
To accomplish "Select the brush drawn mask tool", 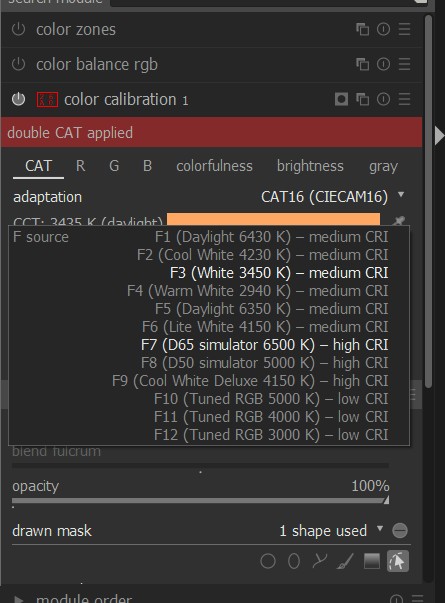I will 345,561.
